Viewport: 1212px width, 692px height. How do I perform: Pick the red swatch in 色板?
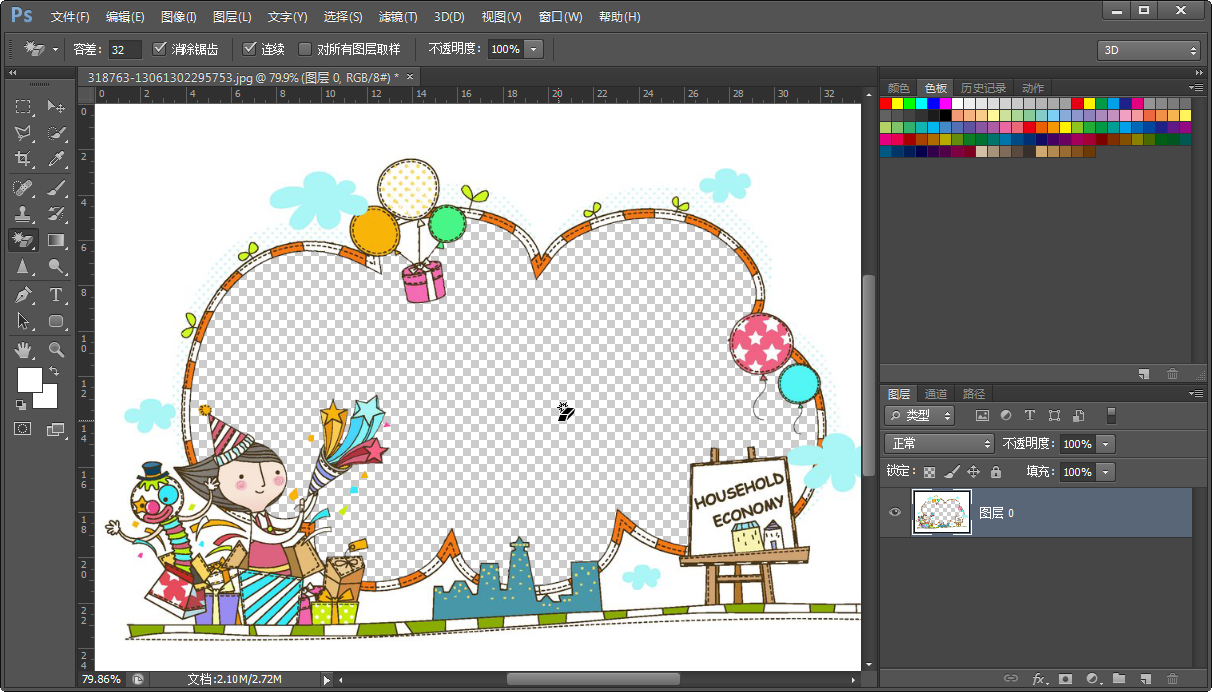point(886,103)
